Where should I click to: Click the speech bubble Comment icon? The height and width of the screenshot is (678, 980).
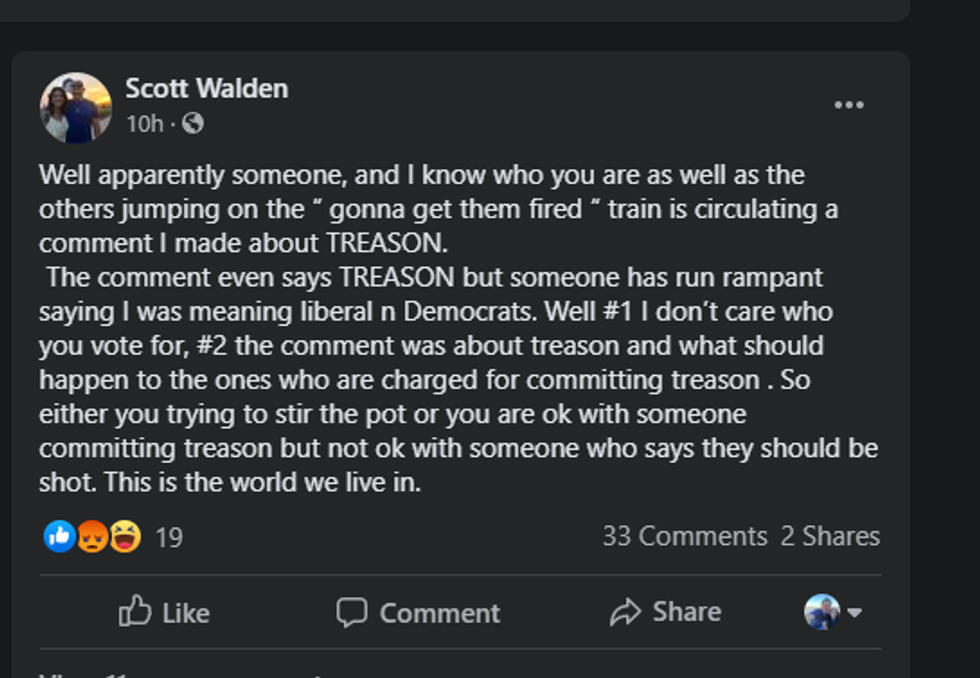tap(351, 612)
